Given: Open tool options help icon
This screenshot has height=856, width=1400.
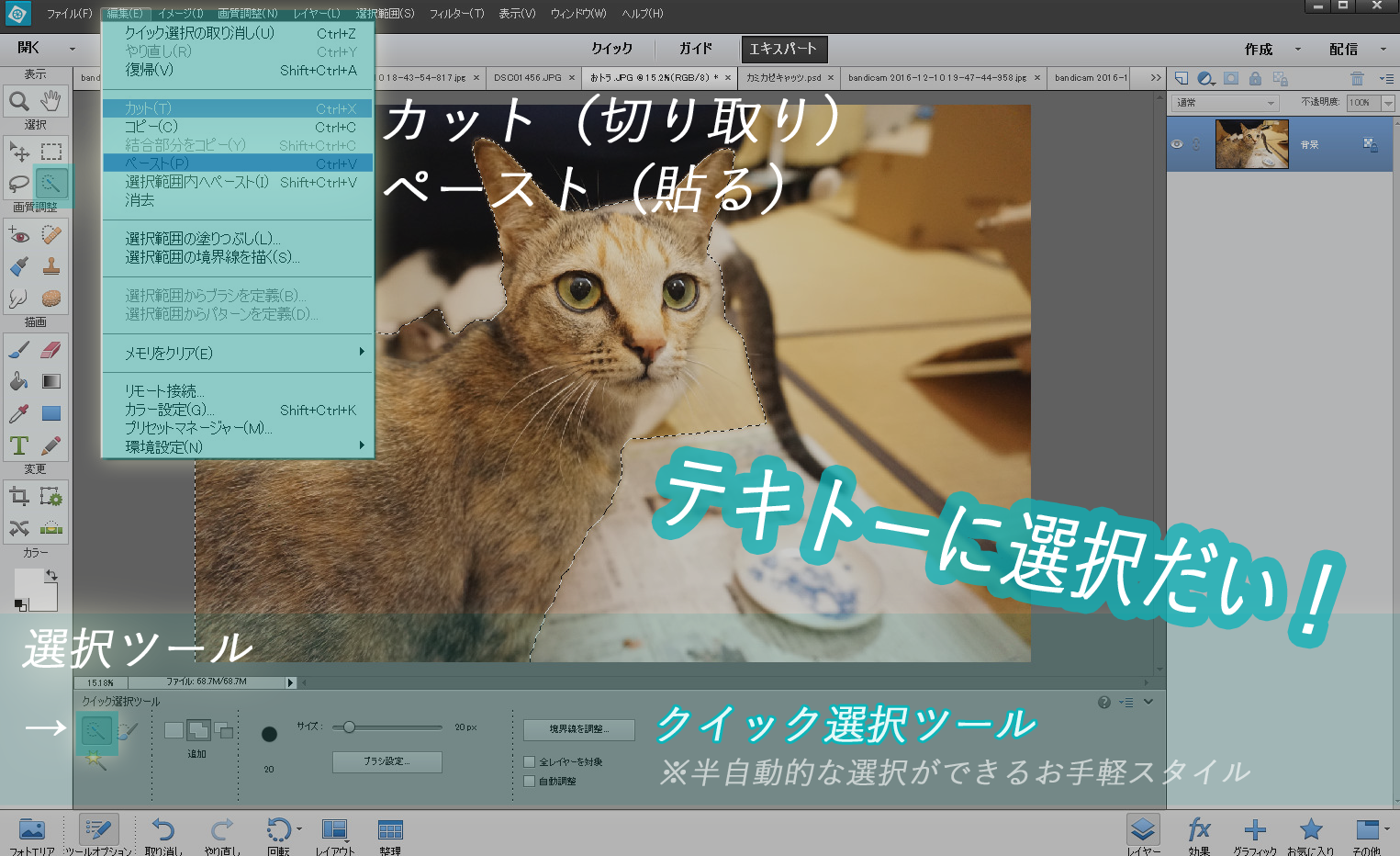Looking at the screenshot, I should pos(1104,702).
